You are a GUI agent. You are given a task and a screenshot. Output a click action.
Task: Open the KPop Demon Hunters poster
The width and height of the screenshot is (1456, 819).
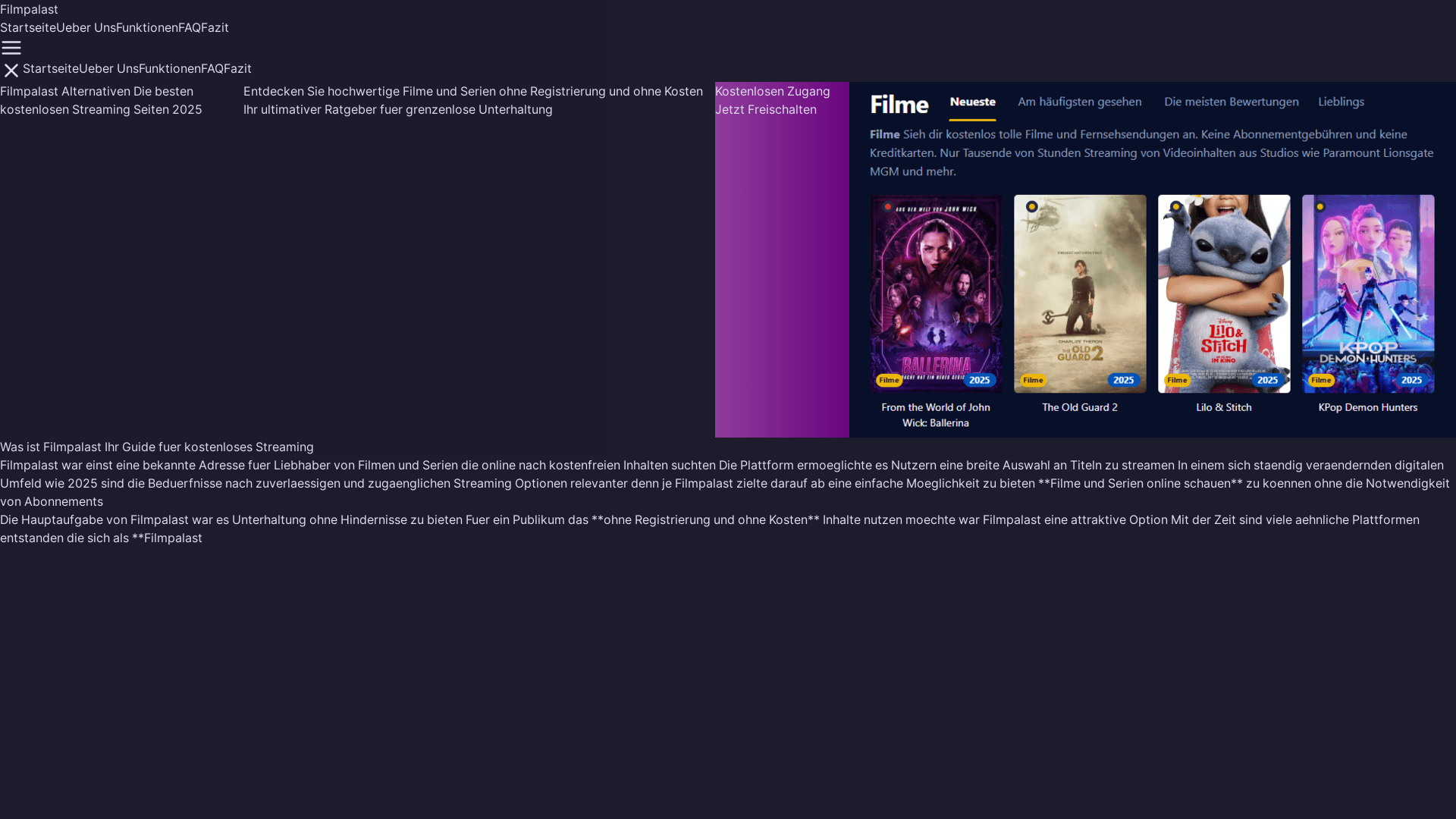coord(1368,293)
